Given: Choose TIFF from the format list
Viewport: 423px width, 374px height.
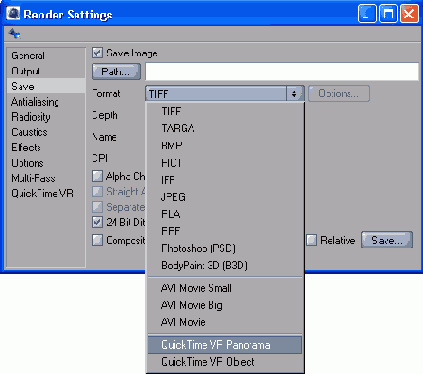Looking at the screenshot, I should pyautogui.click(x=225, y=111).
